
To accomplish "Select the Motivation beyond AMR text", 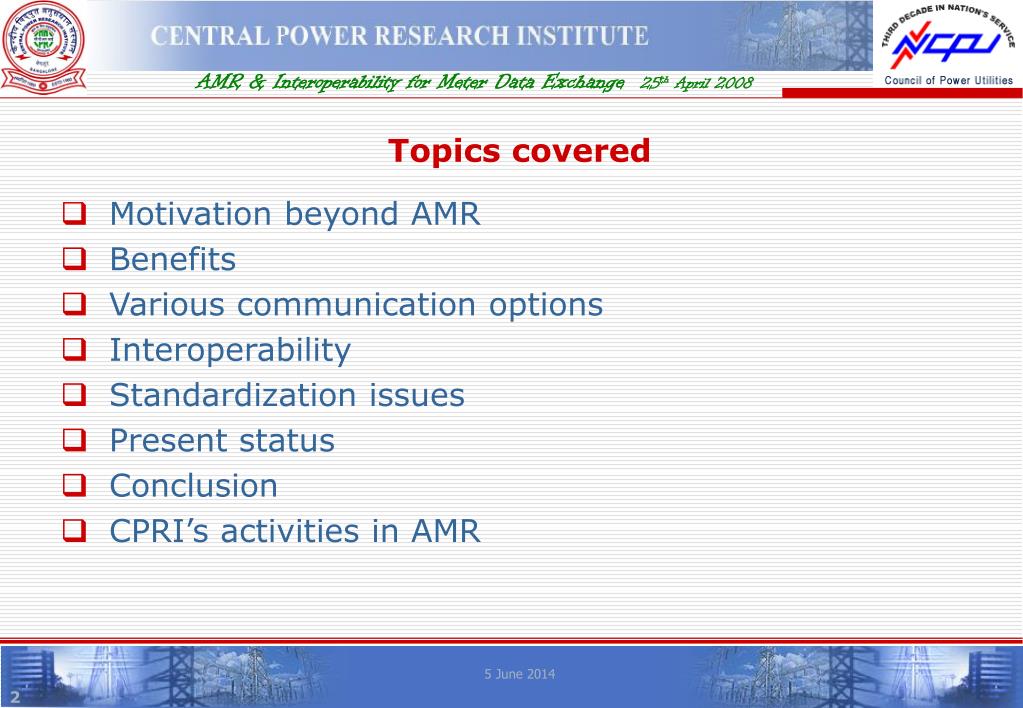I will pyautogui.click(x=295, y=215).
